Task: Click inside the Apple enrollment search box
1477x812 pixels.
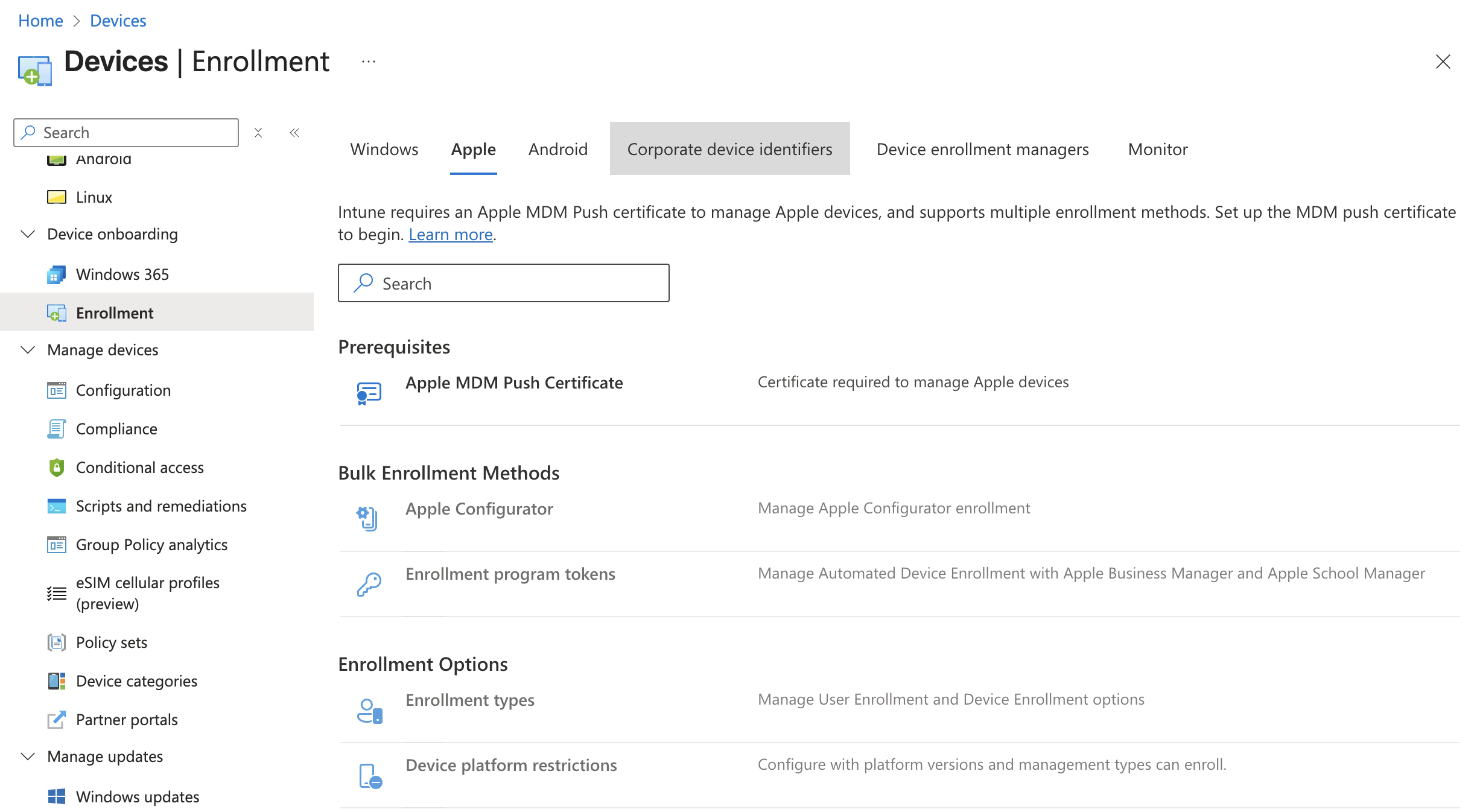Action: pyautogui.click(x=503, y=282)
